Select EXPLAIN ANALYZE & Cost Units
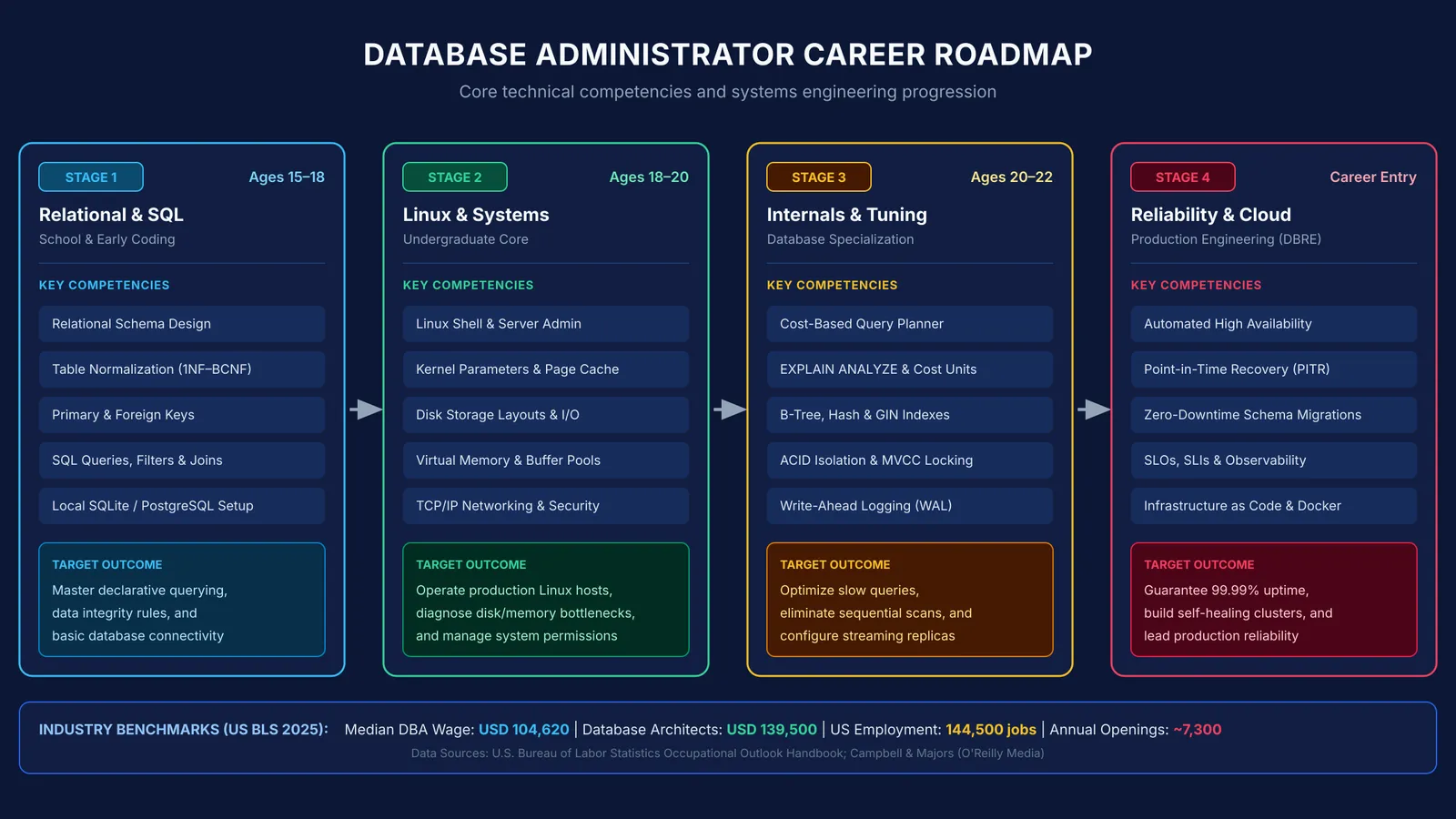 (910, 369)
